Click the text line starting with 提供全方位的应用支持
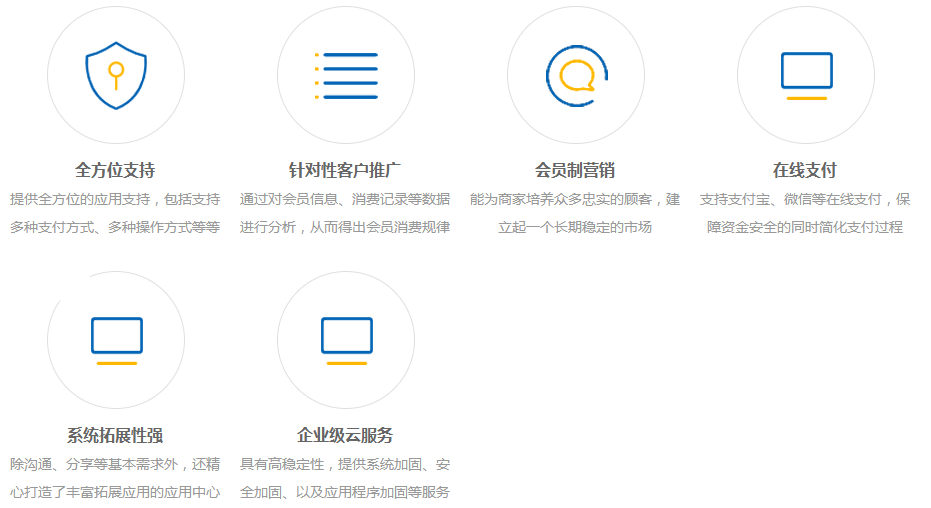Viewport: 931px width, 508px height. (115, 199)
